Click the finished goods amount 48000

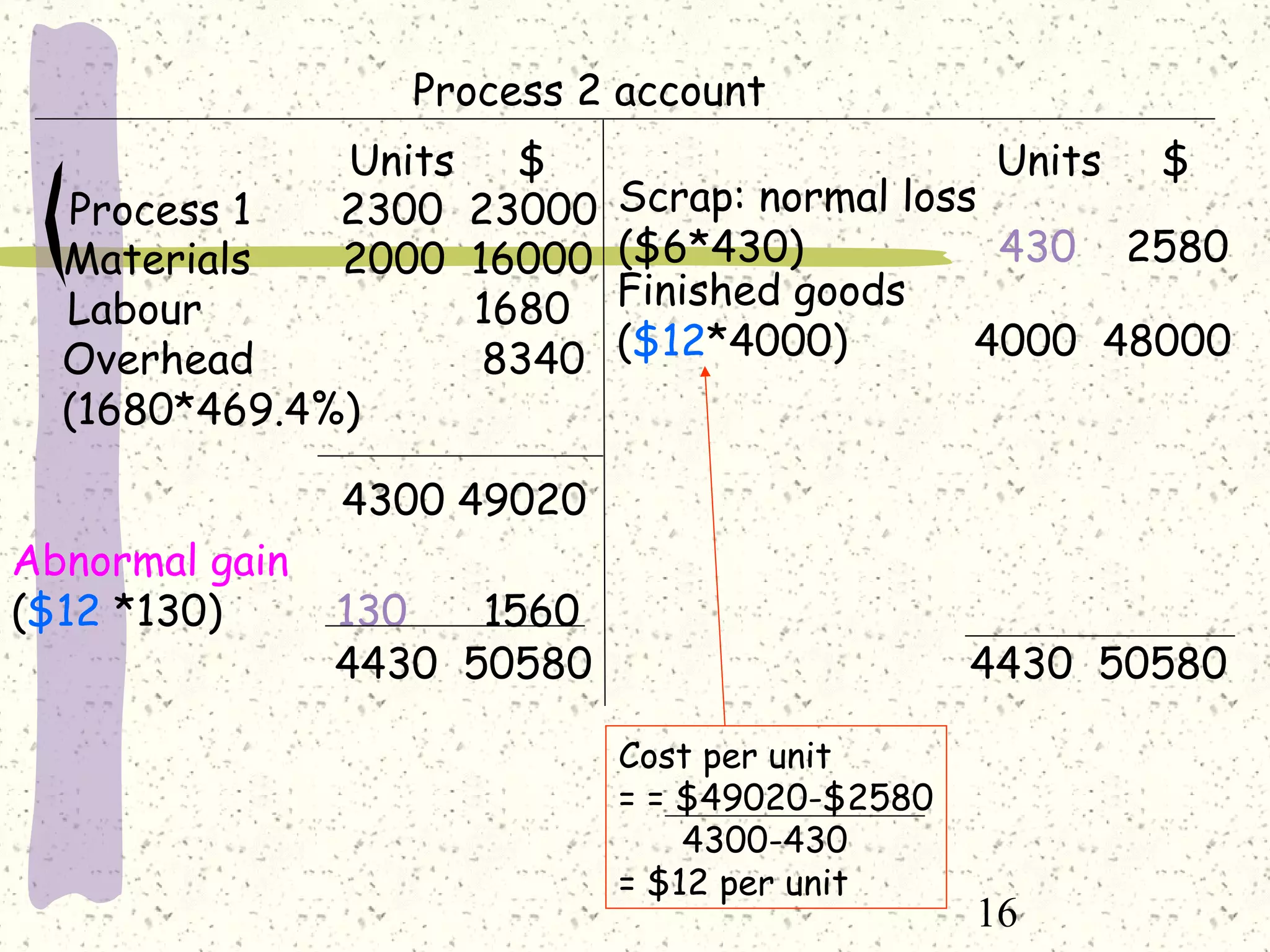click(x=1167, y=340)
